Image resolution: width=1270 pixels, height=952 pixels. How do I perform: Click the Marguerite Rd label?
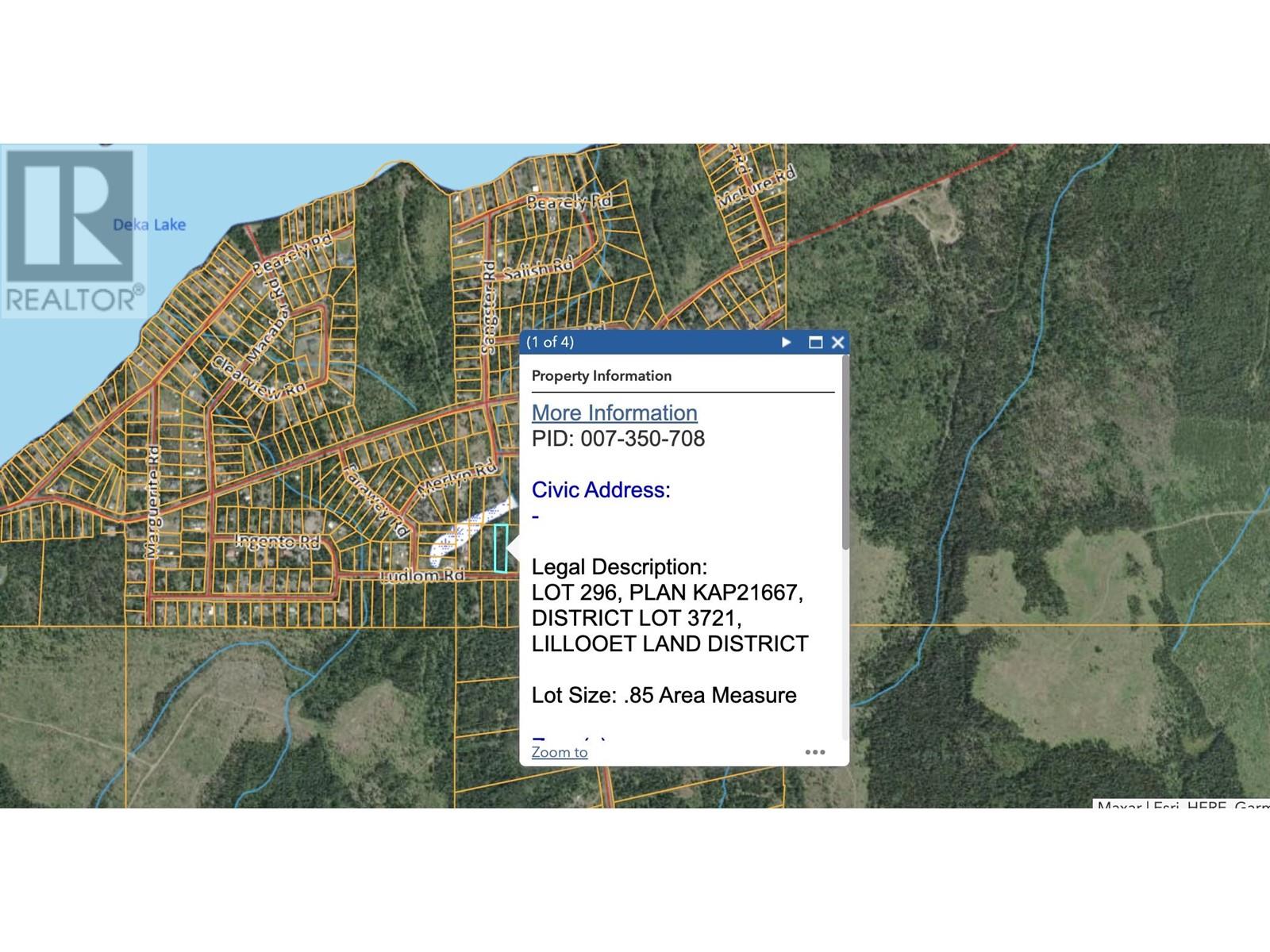[154, 501]
